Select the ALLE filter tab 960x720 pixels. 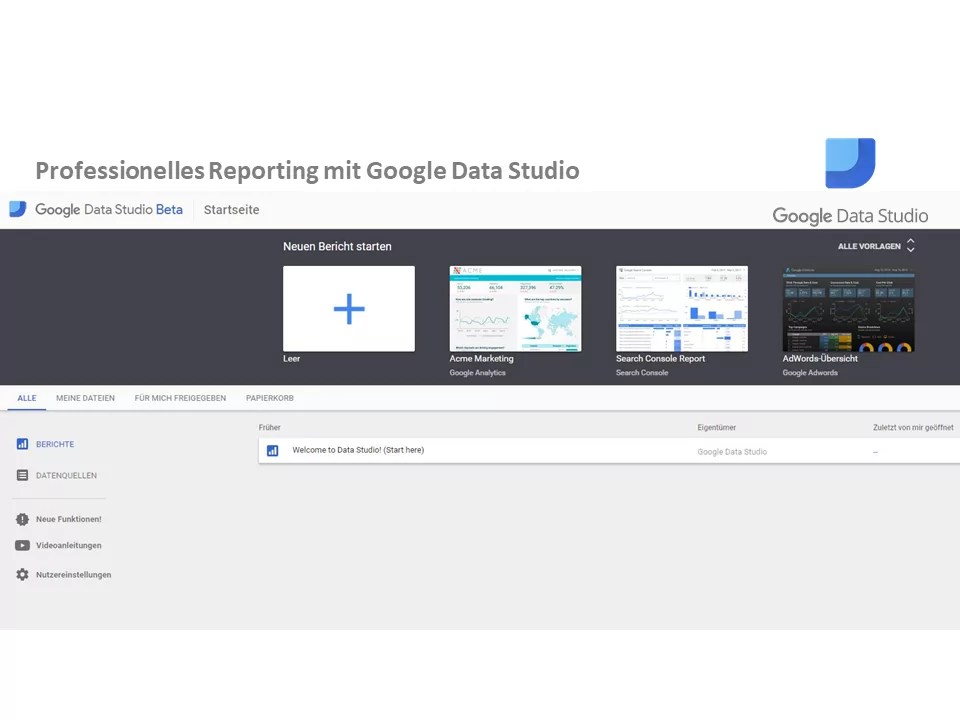pyautogui.click(x=26, y=398)
